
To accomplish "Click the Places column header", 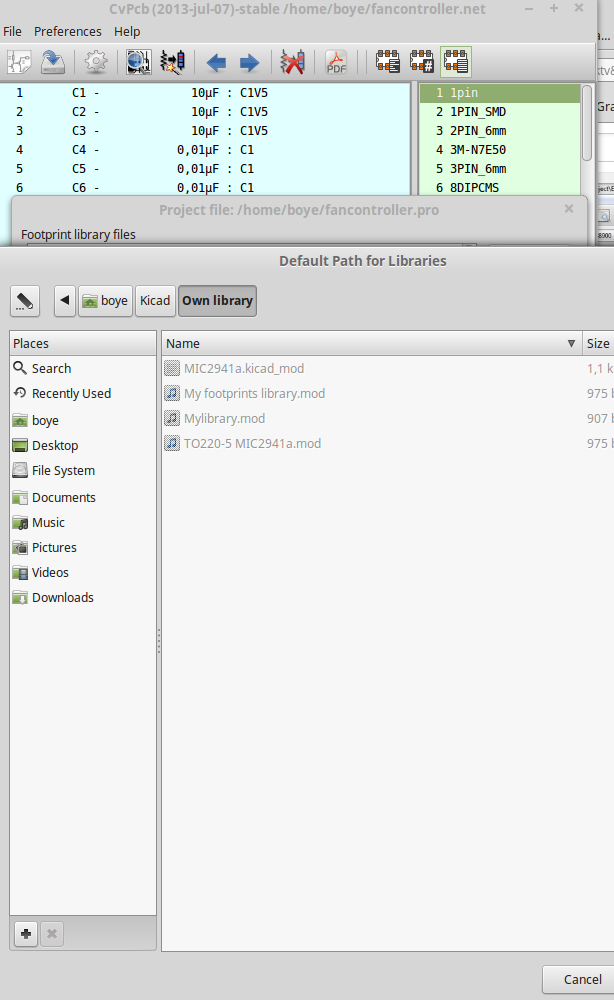I will coord(83,343).
